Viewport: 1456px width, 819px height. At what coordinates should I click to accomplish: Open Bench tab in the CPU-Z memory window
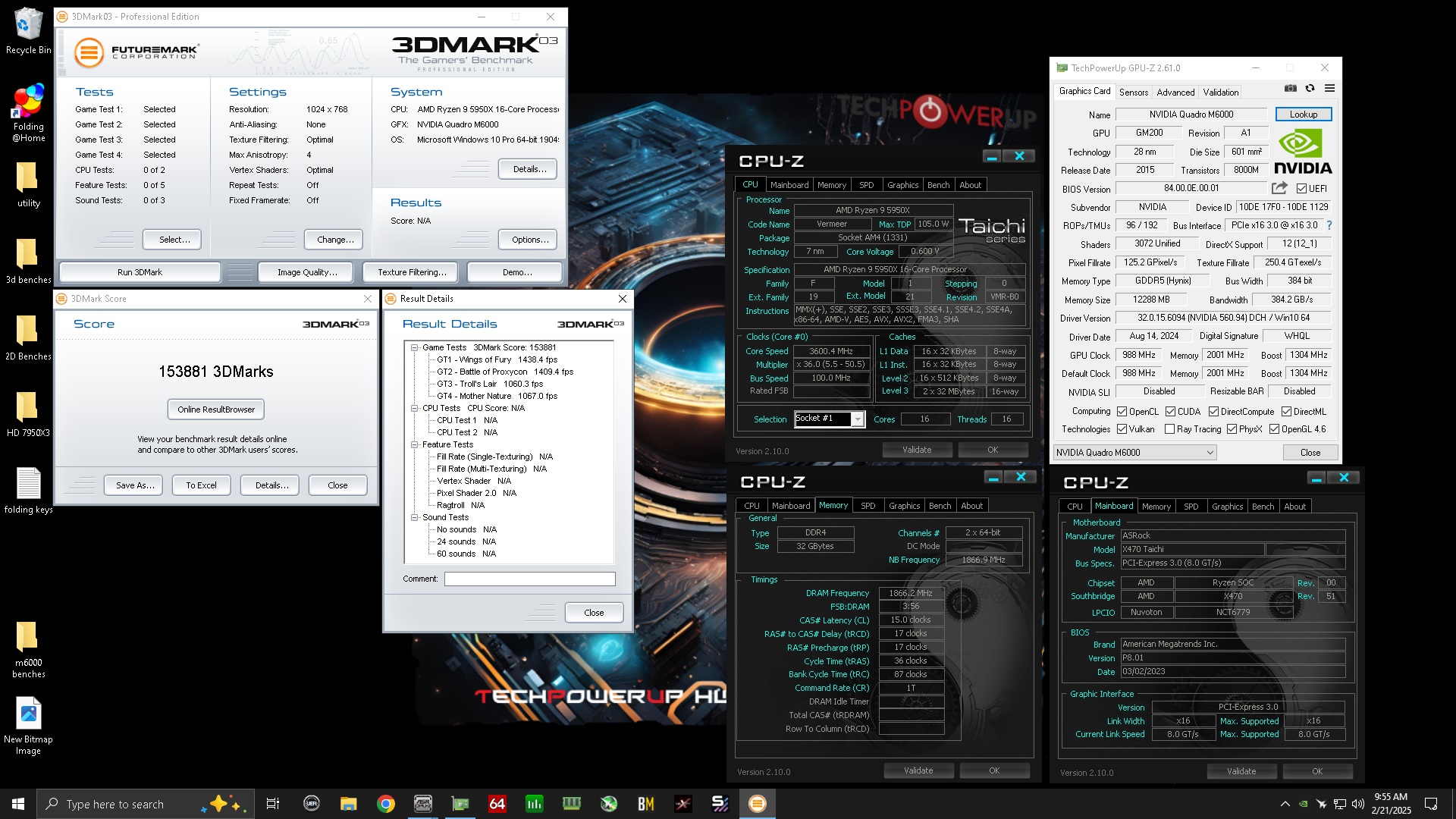pyautogui.click(x=940, y=506)
